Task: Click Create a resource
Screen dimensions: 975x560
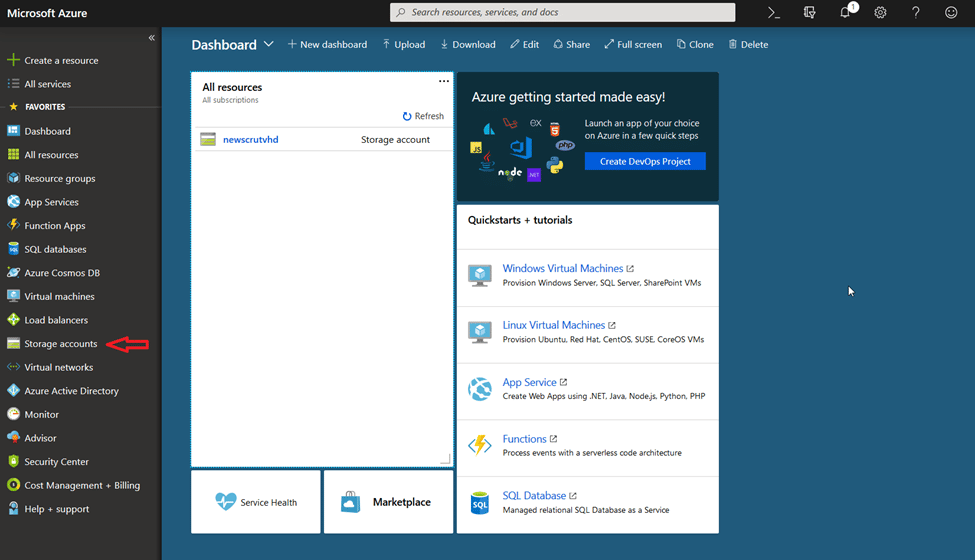Action: 61,60
